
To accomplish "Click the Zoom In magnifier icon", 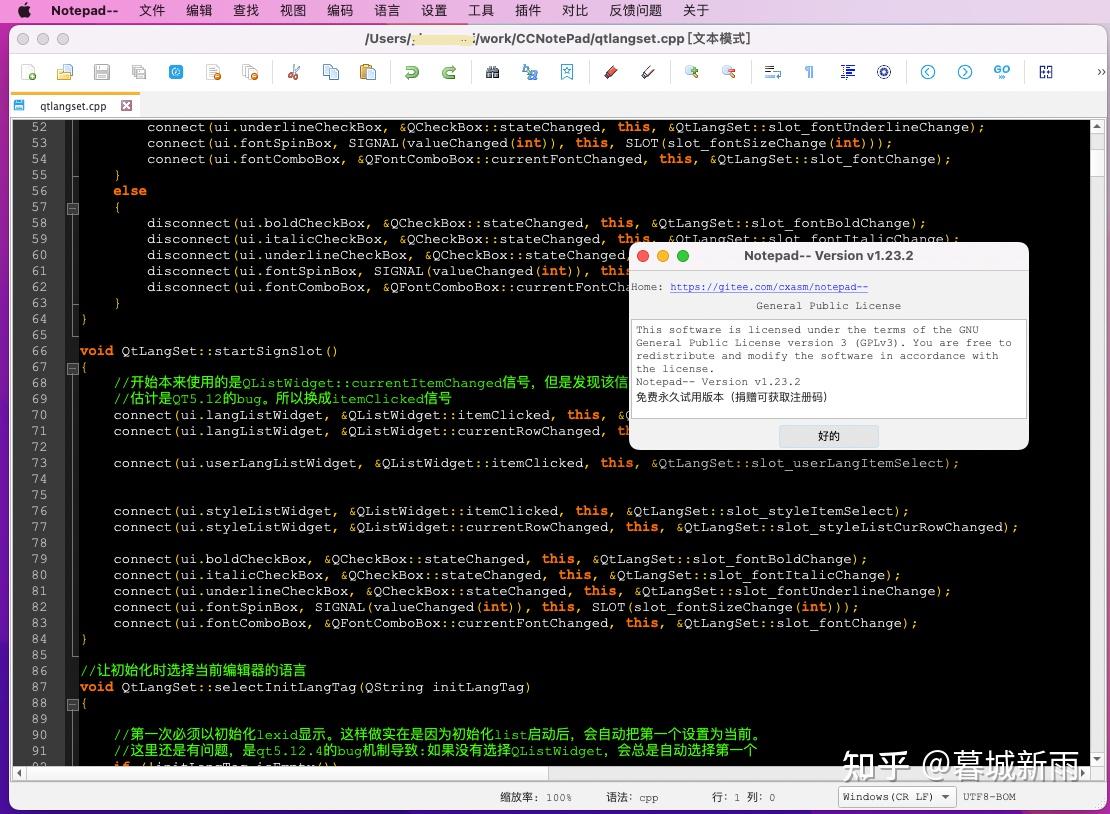I will point(691,72).
